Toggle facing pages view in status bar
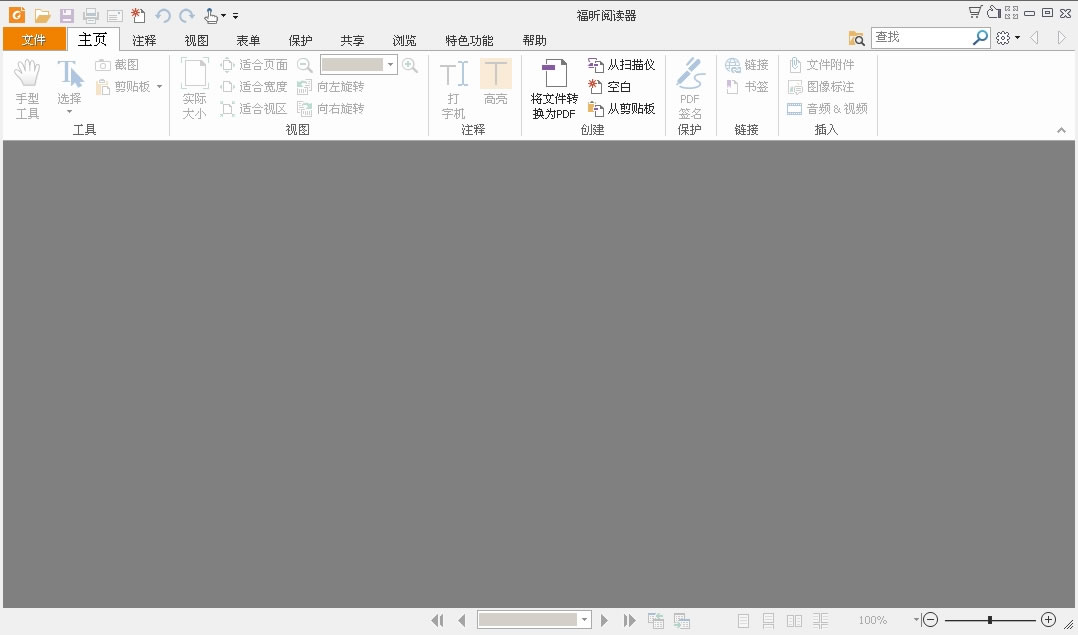 (794, 621)
